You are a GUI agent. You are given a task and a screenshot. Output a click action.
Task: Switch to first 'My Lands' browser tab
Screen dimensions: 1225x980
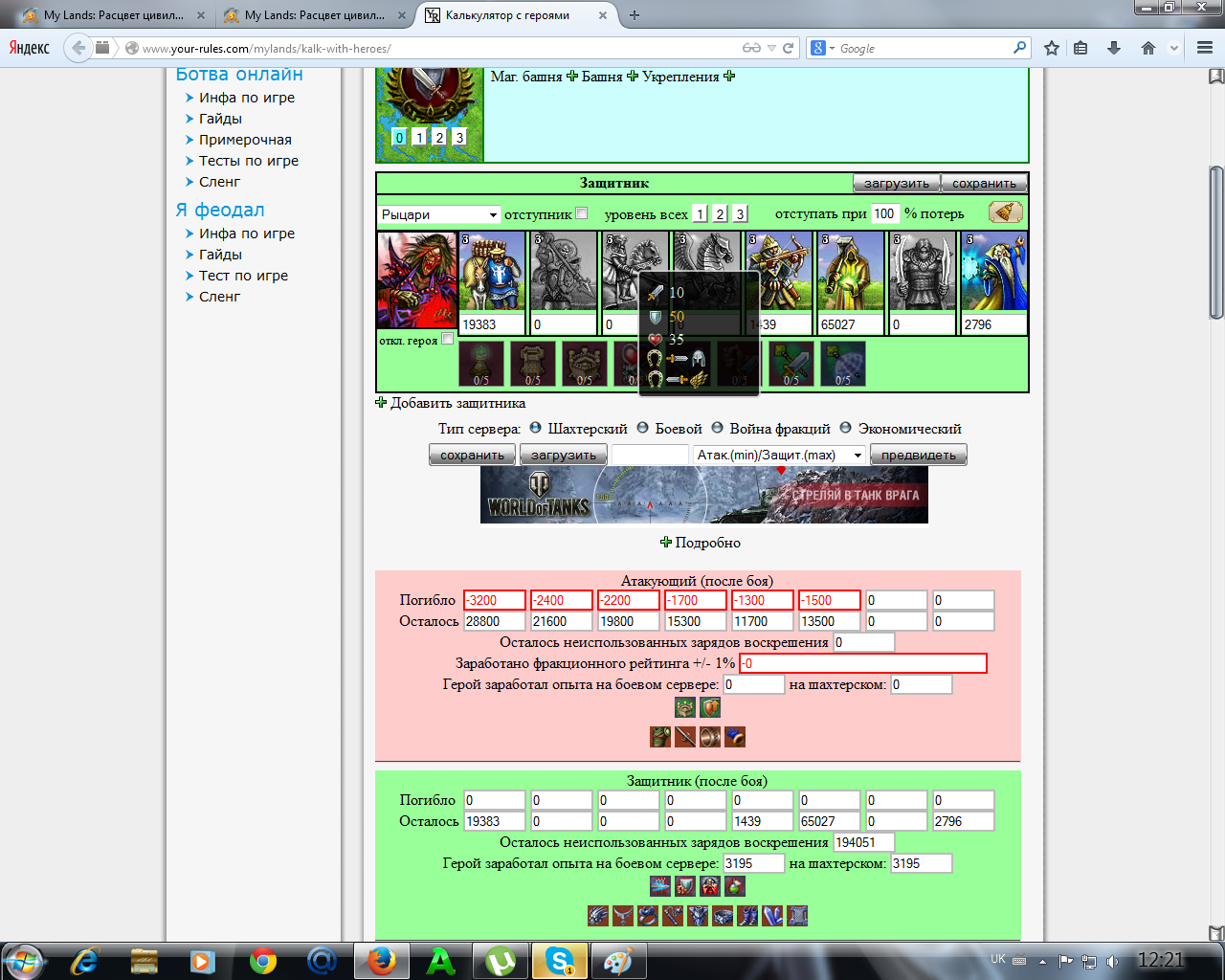pos(113,15)
